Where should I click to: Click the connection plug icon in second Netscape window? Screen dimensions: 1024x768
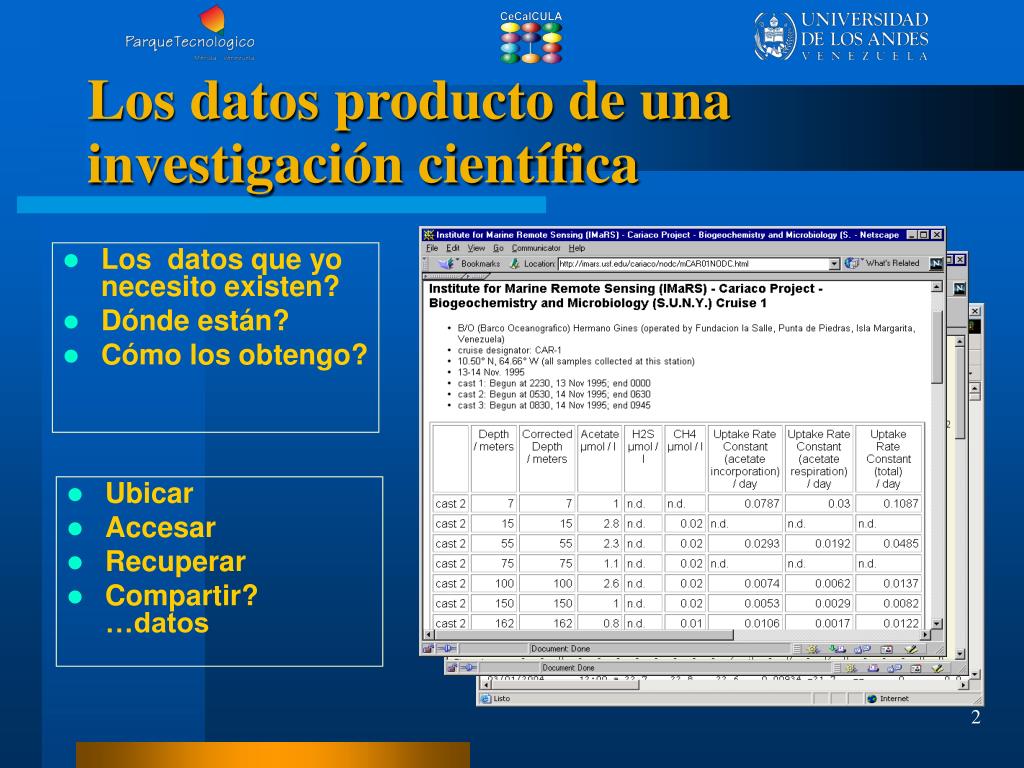470,668
